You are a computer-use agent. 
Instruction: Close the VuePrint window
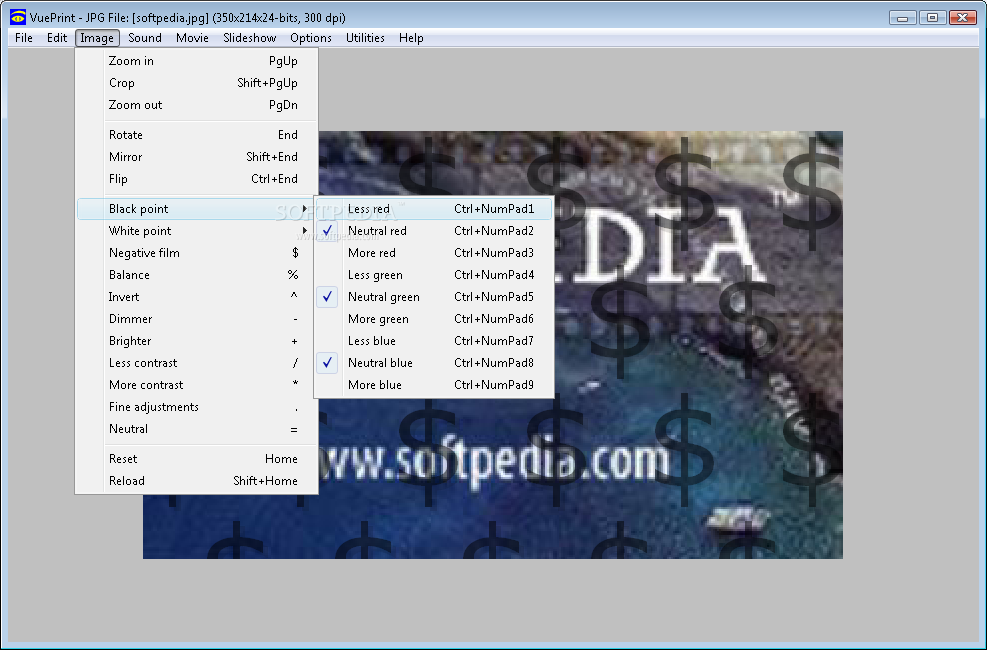tap(962, 18)
